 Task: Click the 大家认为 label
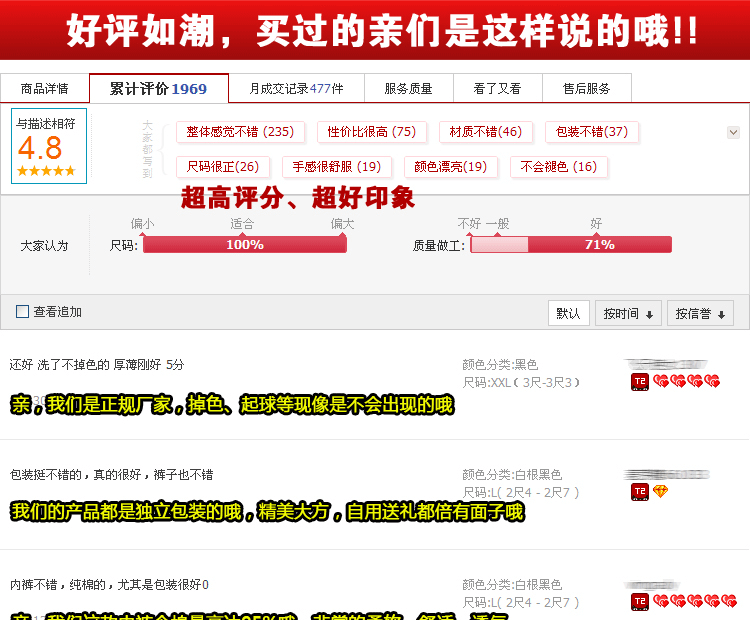[44, 246]
